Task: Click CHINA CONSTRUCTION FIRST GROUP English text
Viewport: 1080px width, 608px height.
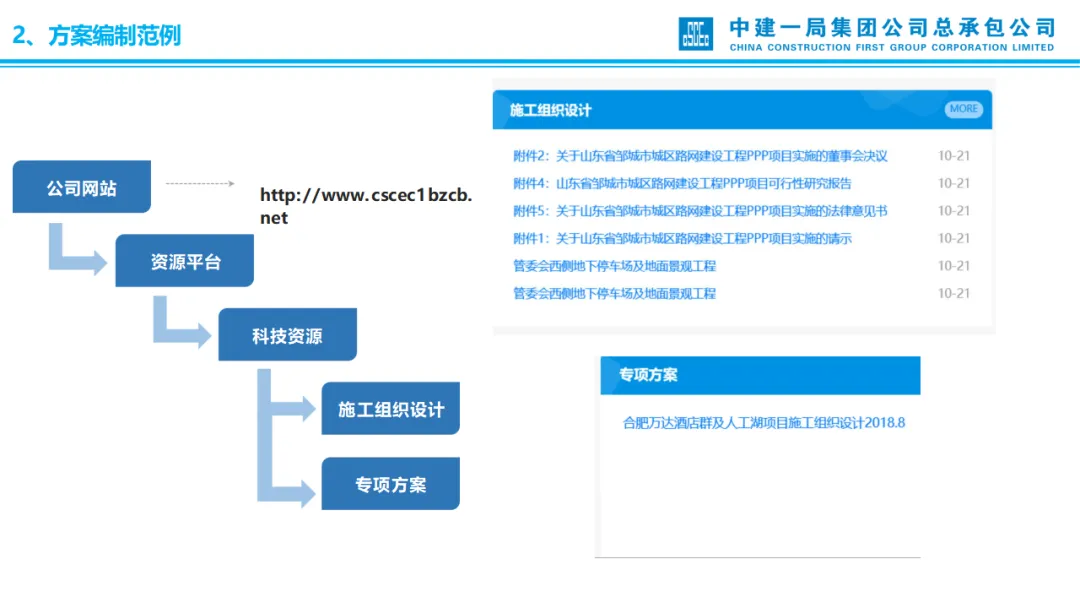Action: (892, 48)
